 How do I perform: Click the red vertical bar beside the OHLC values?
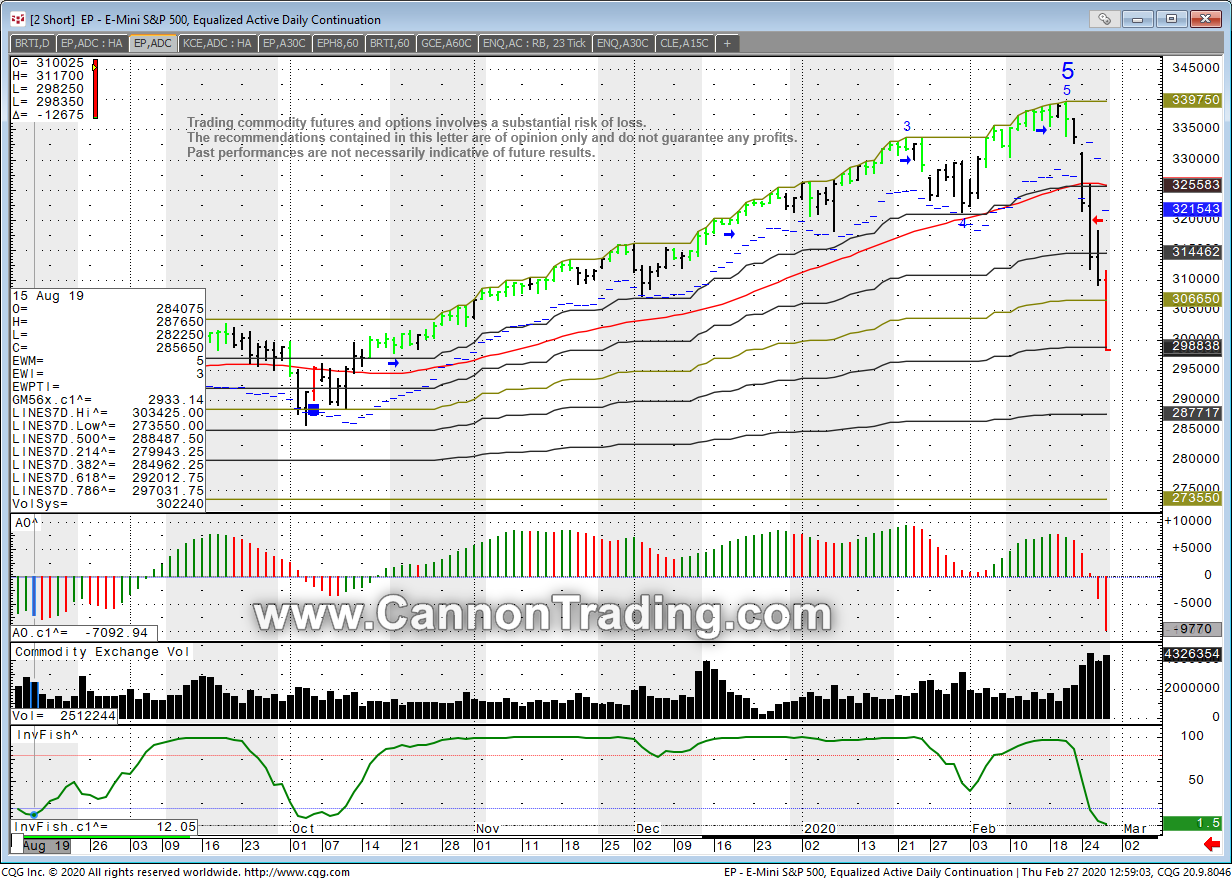[94, 90]
